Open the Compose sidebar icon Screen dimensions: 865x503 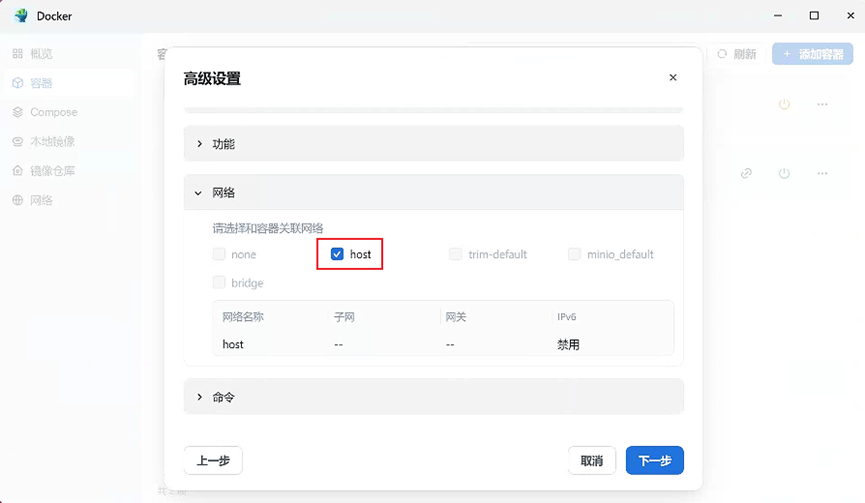pyautogui.click(x=18, y=112)
